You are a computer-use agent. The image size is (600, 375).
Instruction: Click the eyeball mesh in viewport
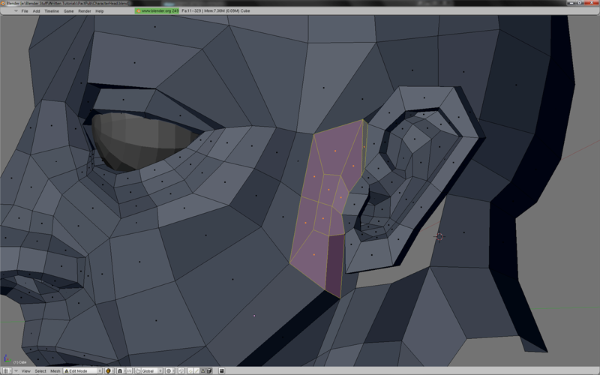tap(142, 141)
